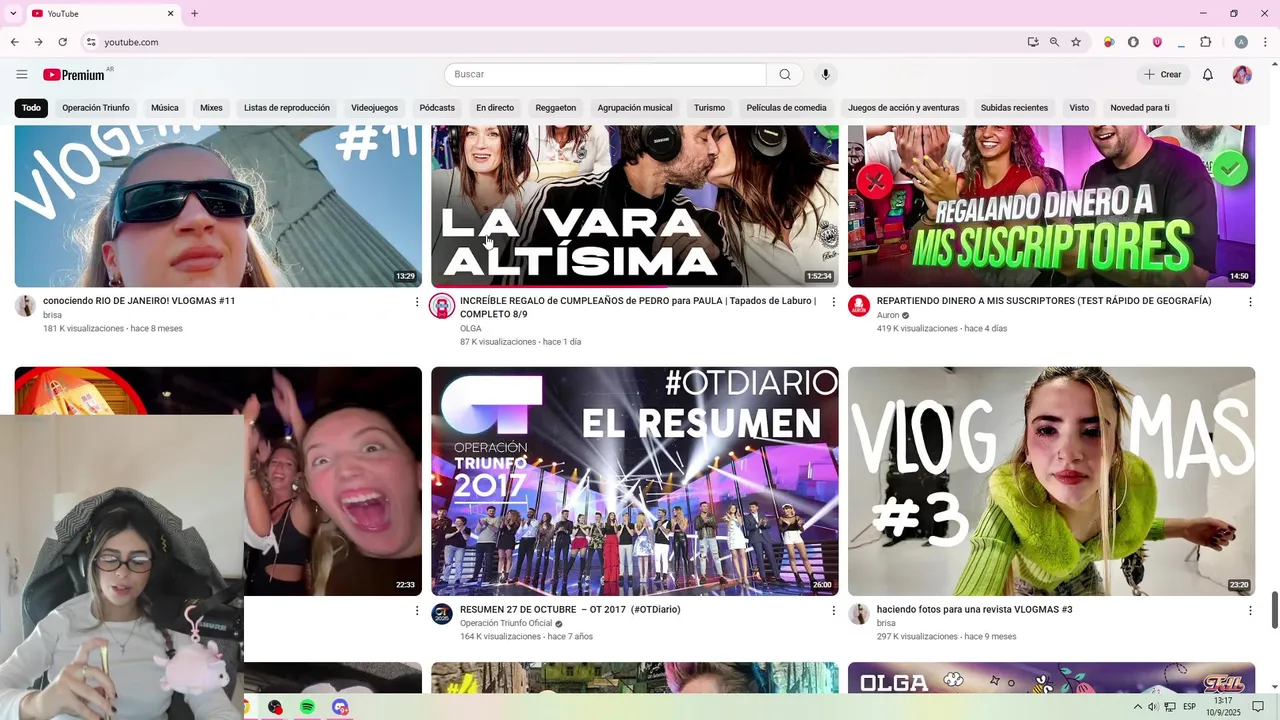Filter by Reggaeton chip
This screenshot has width=1280, height=720.
tap(555, 108)
